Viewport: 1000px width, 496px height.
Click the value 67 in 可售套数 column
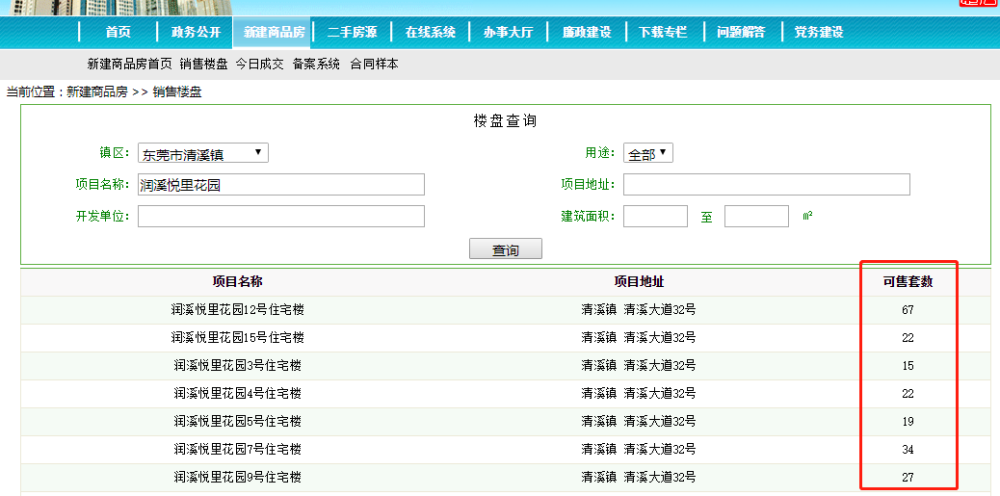(908, 310)
